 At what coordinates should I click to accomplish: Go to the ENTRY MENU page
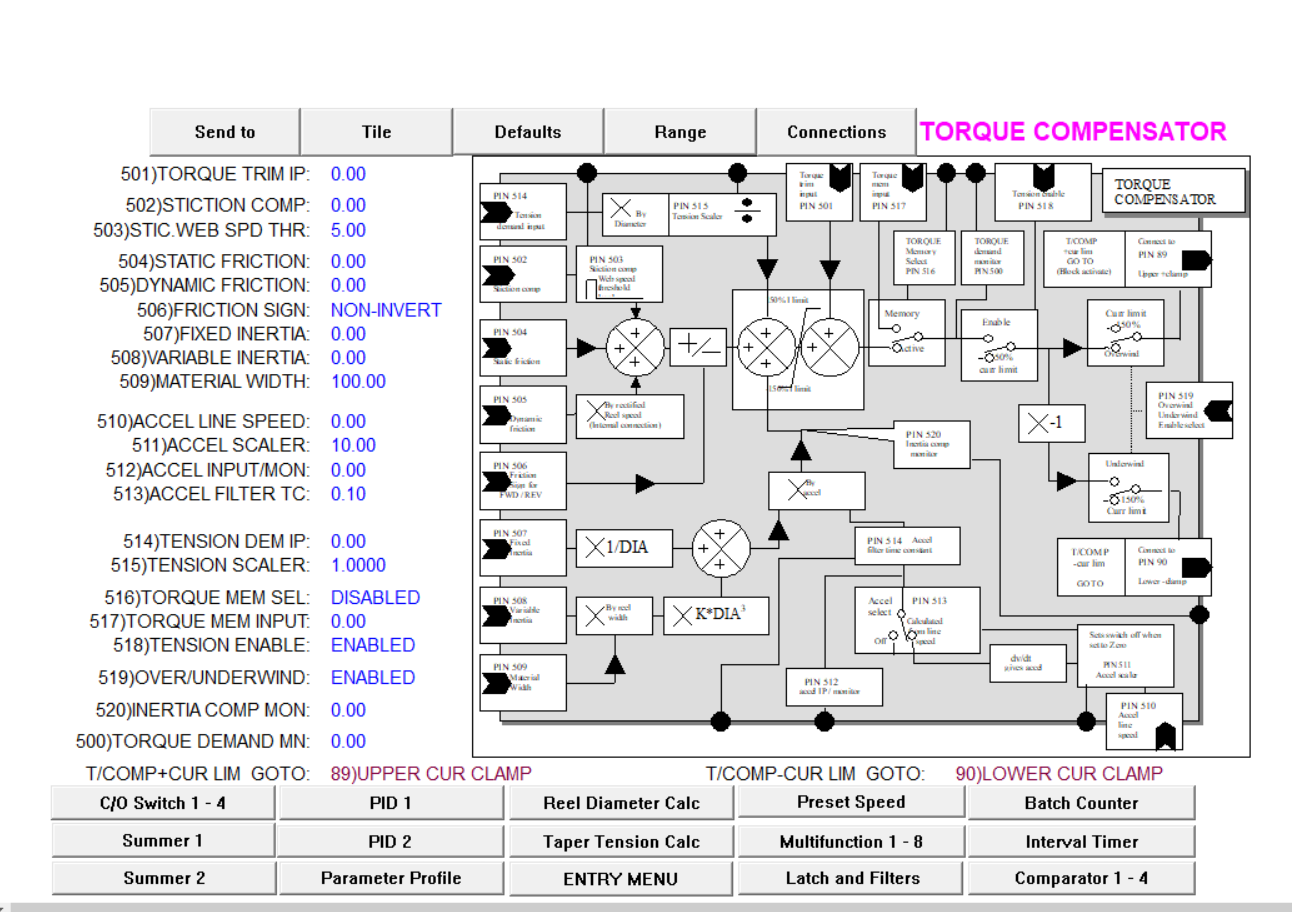point(621,879)
